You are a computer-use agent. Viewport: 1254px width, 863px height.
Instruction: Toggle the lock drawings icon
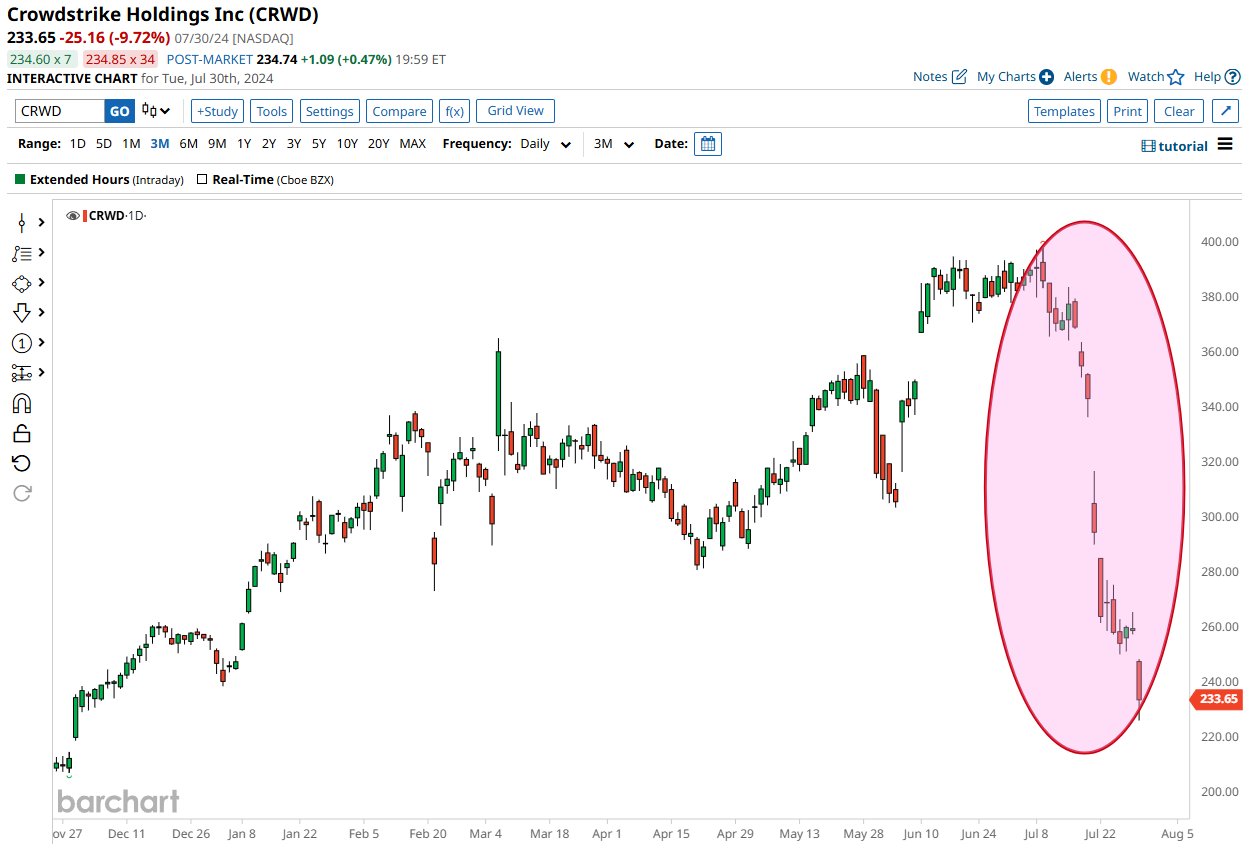[x=22, y=433]
